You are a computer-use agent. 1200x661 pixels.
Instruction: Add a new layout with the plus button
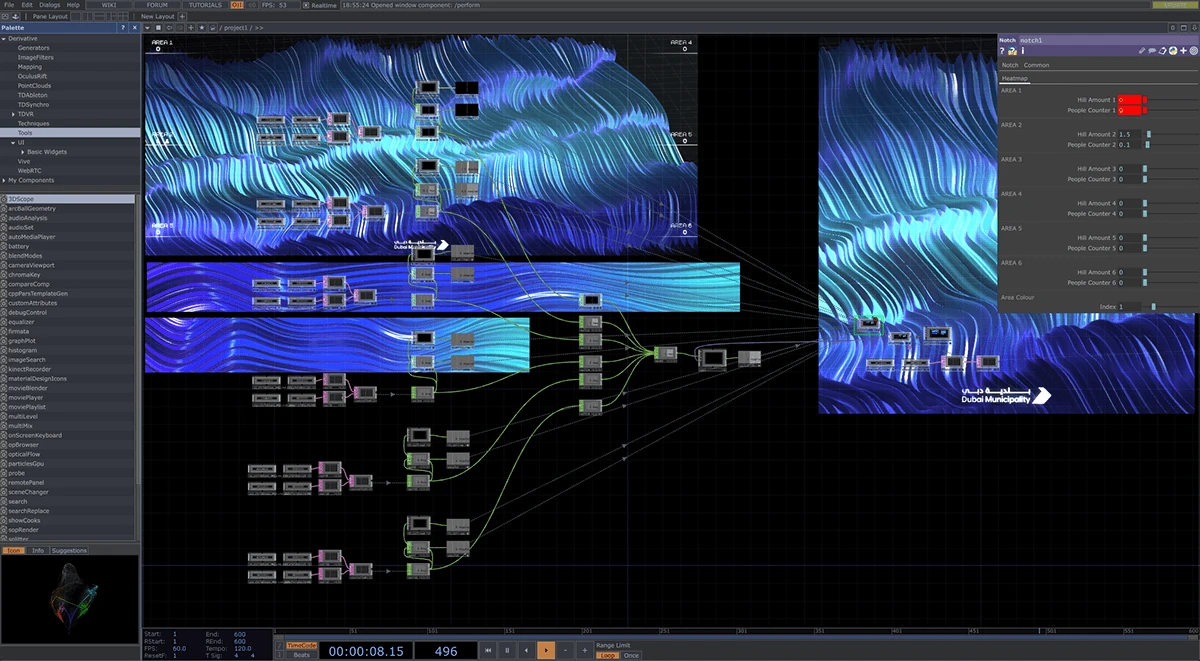182,17
